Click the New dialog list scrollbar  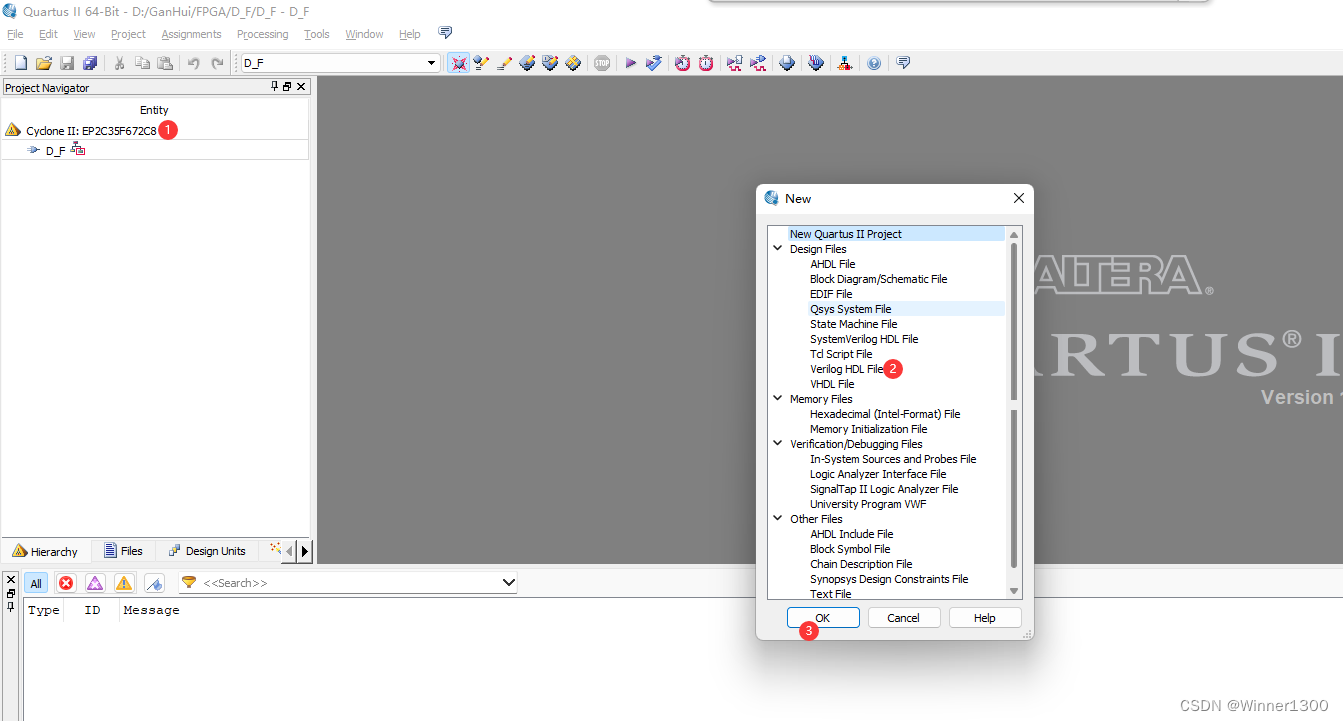click(x=1014, y=413)
